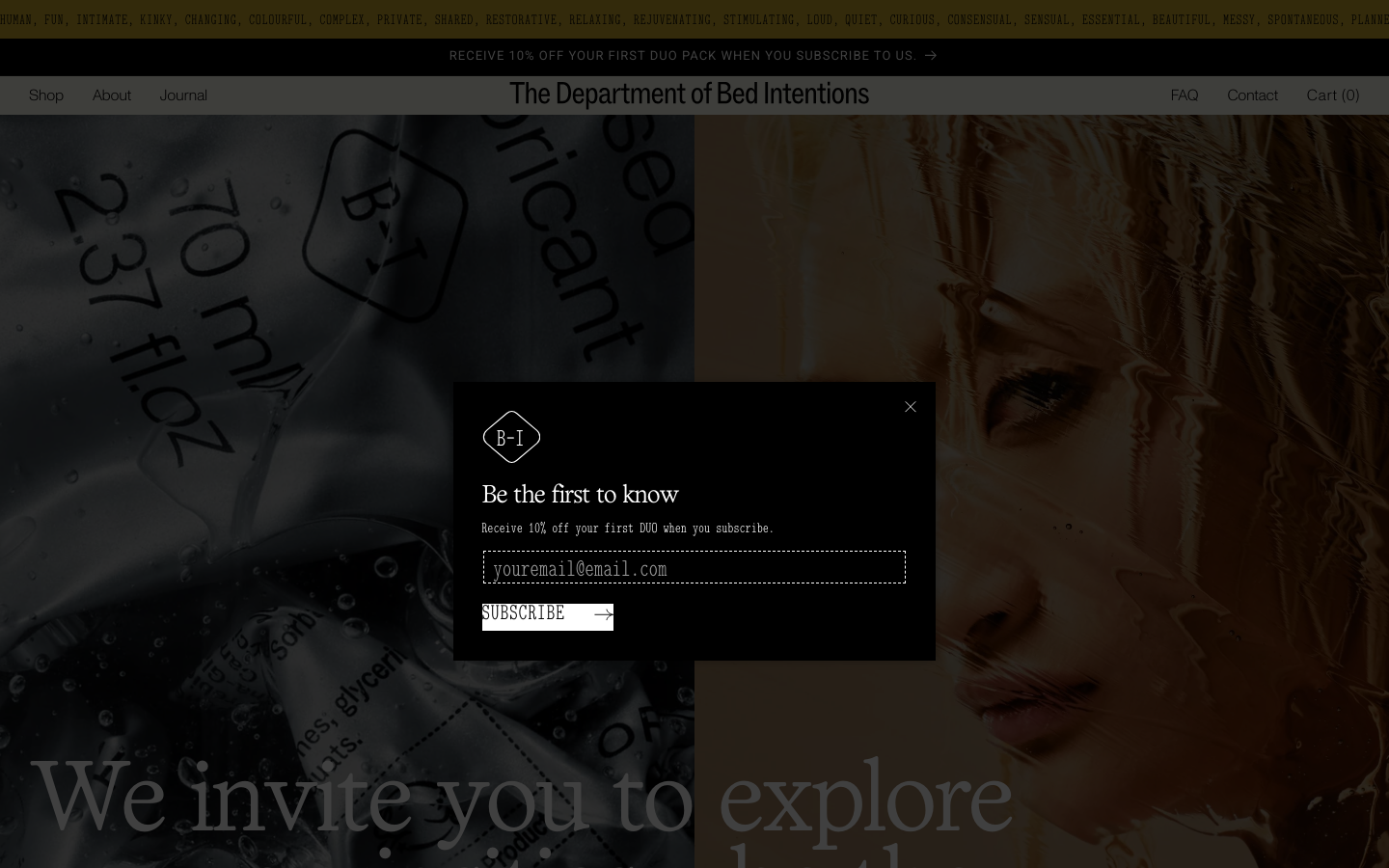View the Cart (0)
Screen dimensions: 1389x868
[1332, 95]
